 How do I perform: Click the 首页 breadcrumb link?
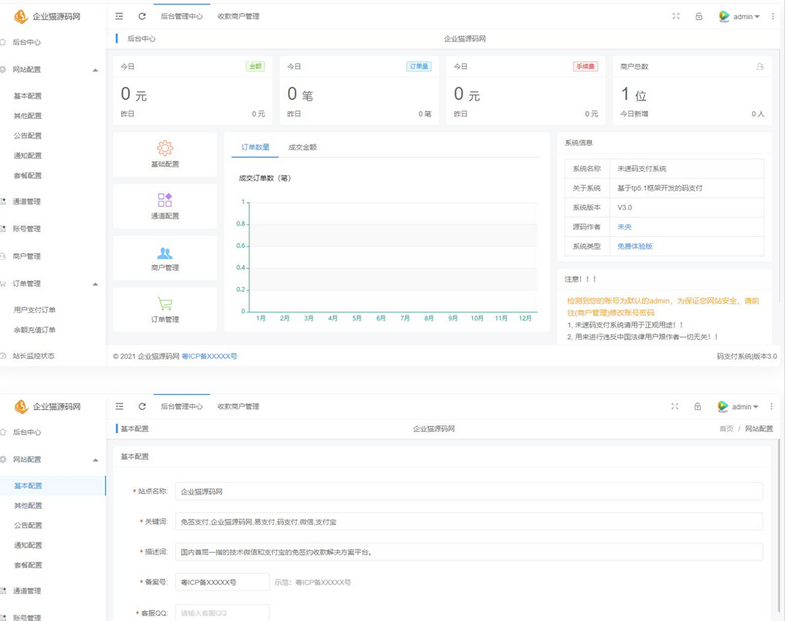[726, 429]
